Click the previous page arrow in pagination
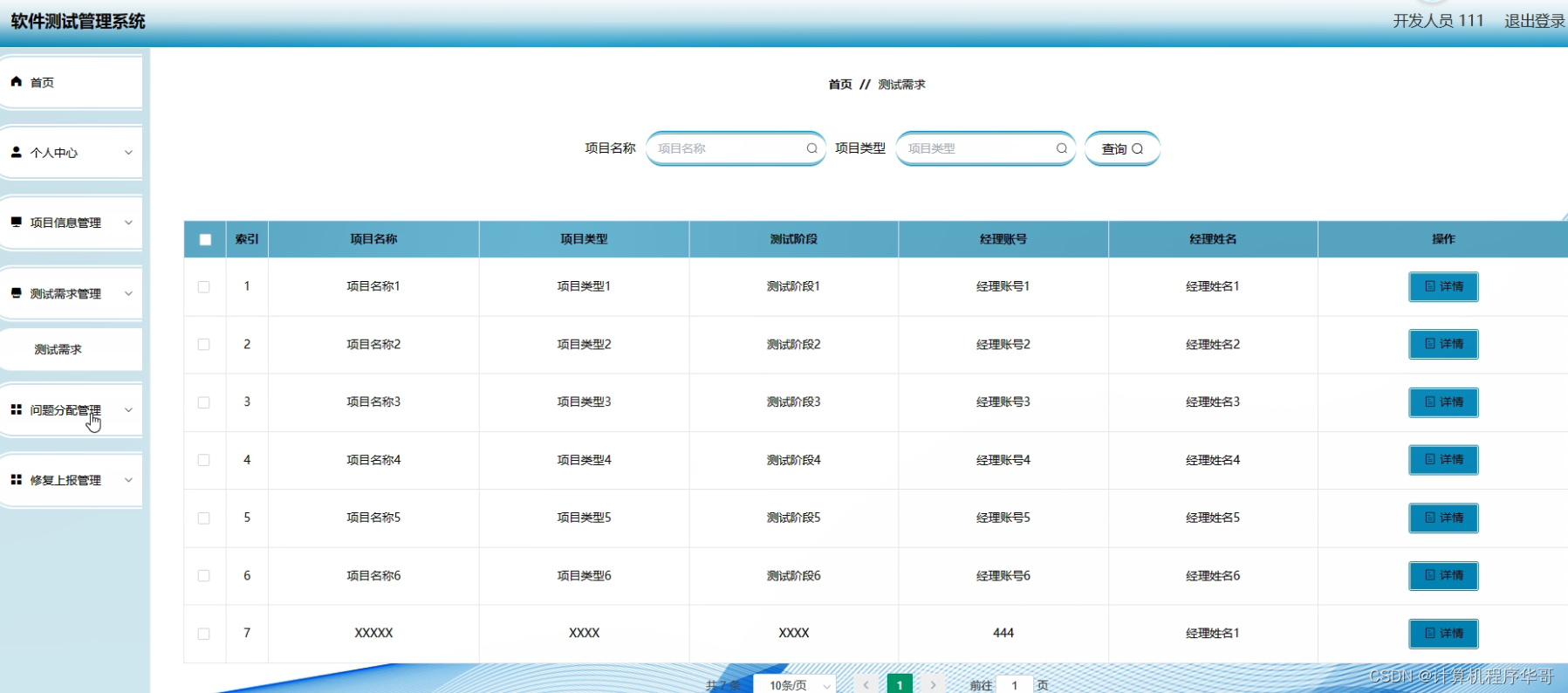Screen dimensions: 1568x693 pos(866,685)
